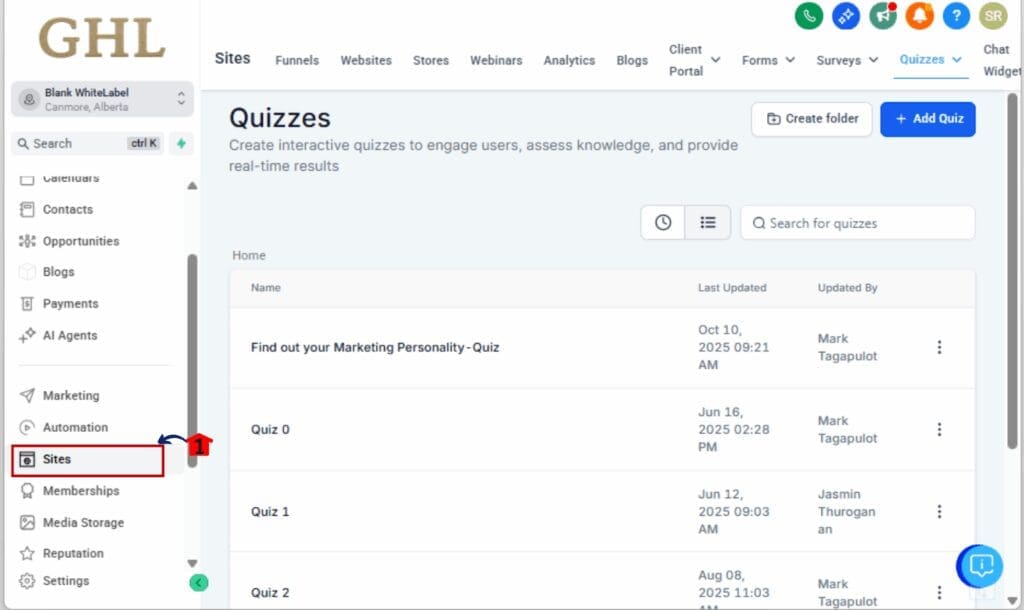Click the megaphone announcements icon

(882, 16)
